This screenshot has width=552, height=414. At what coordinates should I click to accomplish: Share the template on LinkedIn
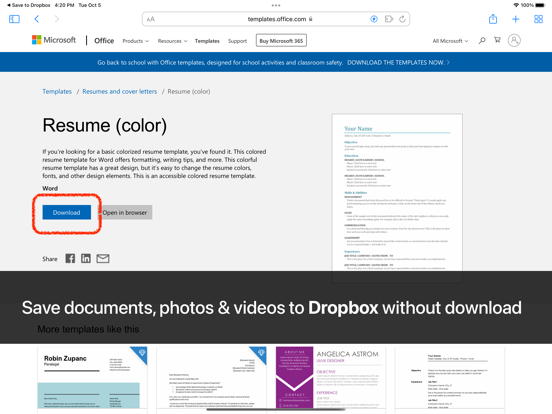[86, 258]
